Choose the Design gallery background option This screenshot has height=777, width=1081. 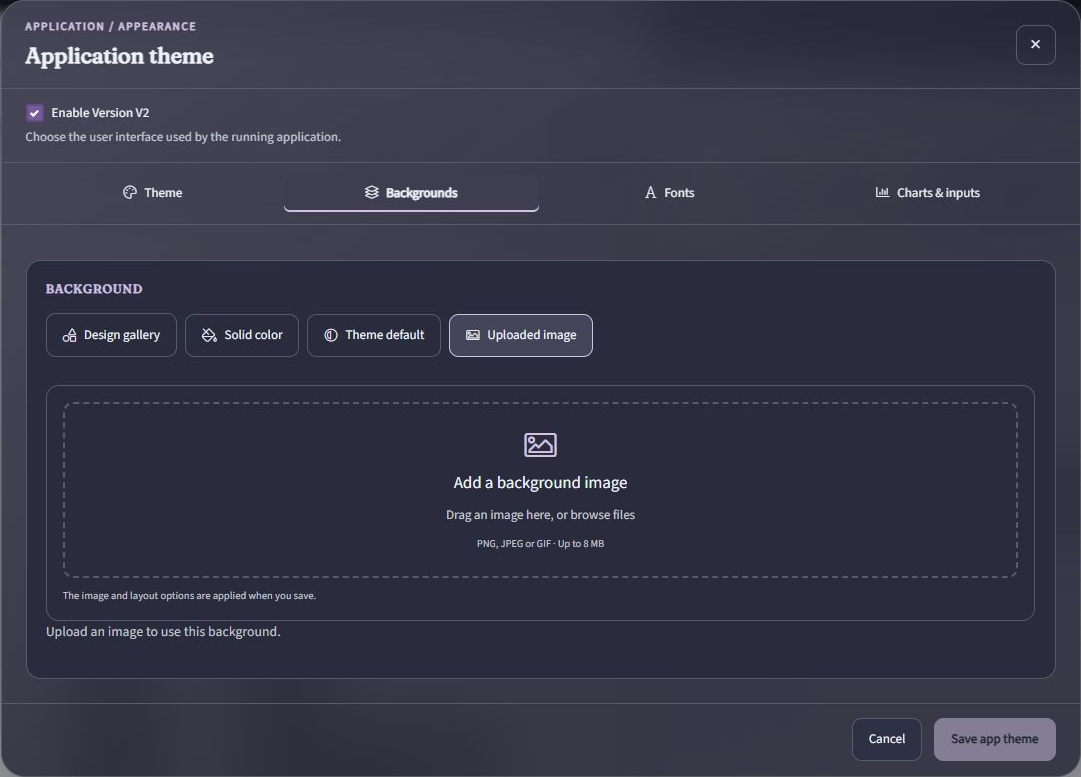(111, 335)
